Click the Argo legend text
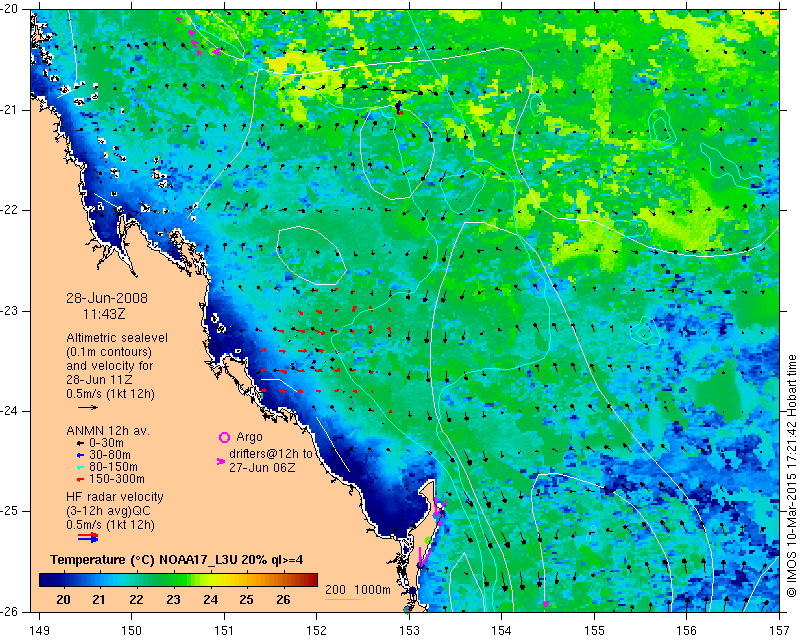 pyautogui.click(x=249, y=437)
